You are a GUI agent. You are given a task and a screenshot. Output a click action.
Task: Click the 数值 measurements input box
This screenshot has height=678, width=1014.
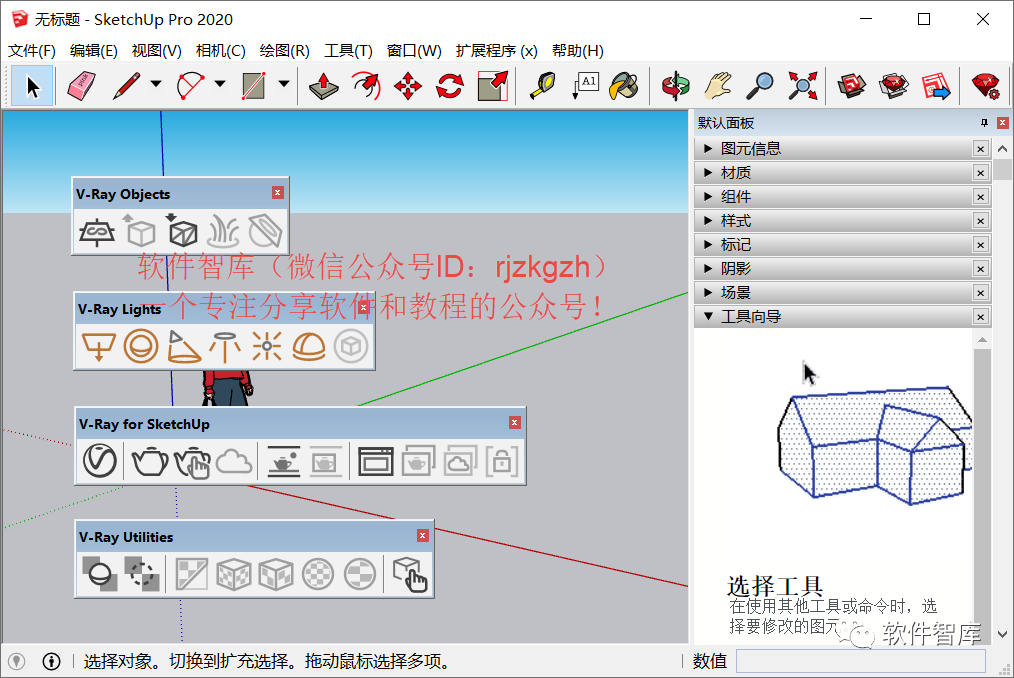860,661
